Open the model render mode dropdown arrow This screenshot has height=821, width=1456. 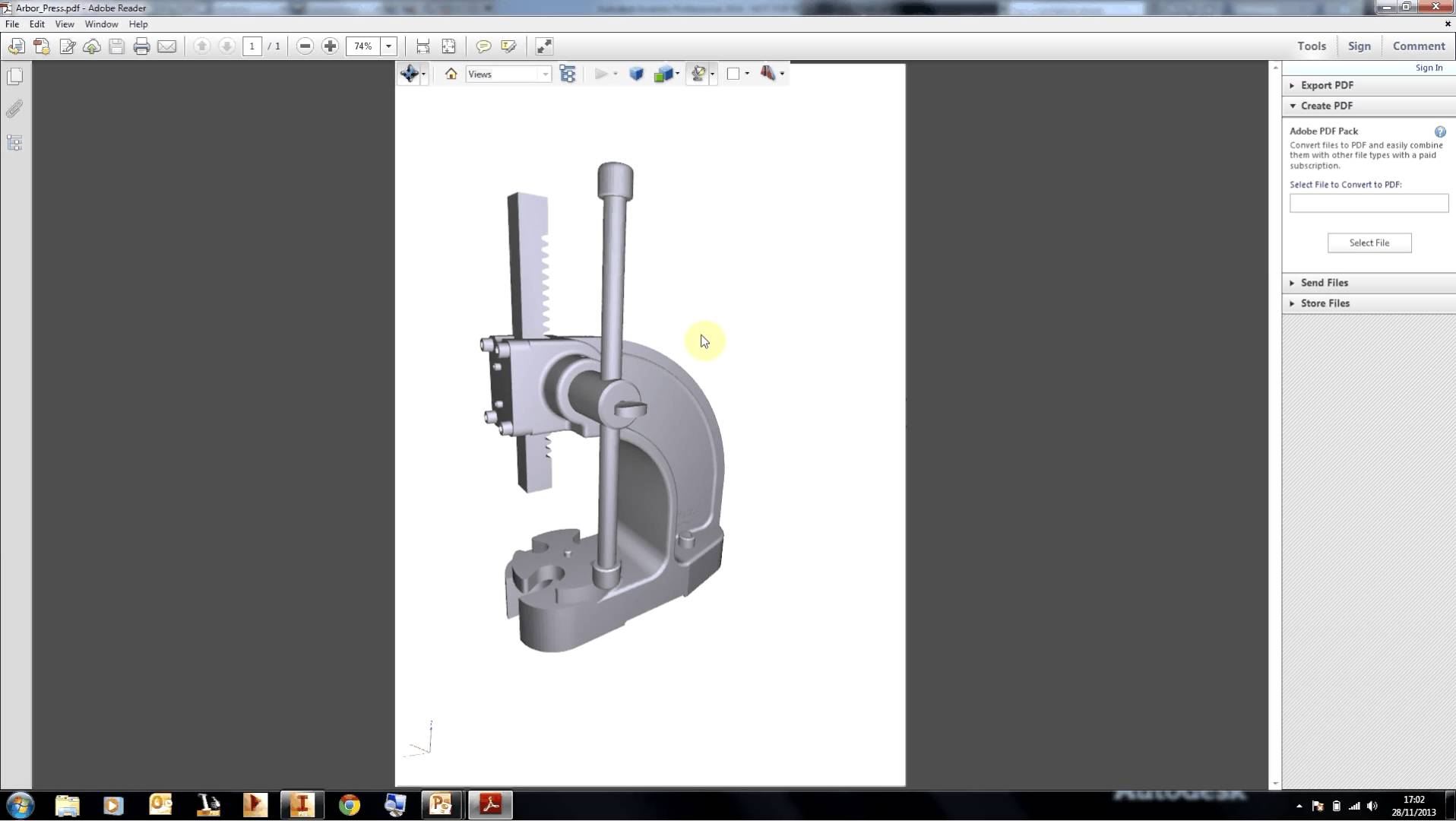(677, 74)
